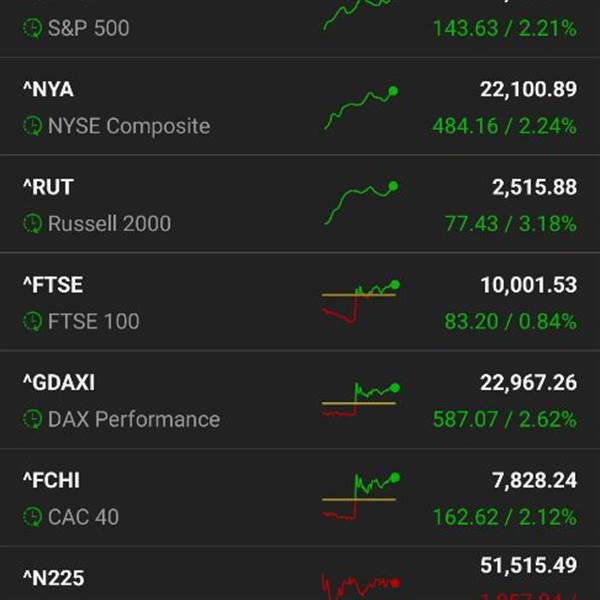The image size is (600, 600).
Task: Select the ^RUT ticker symbol
Action: [48, 187]
